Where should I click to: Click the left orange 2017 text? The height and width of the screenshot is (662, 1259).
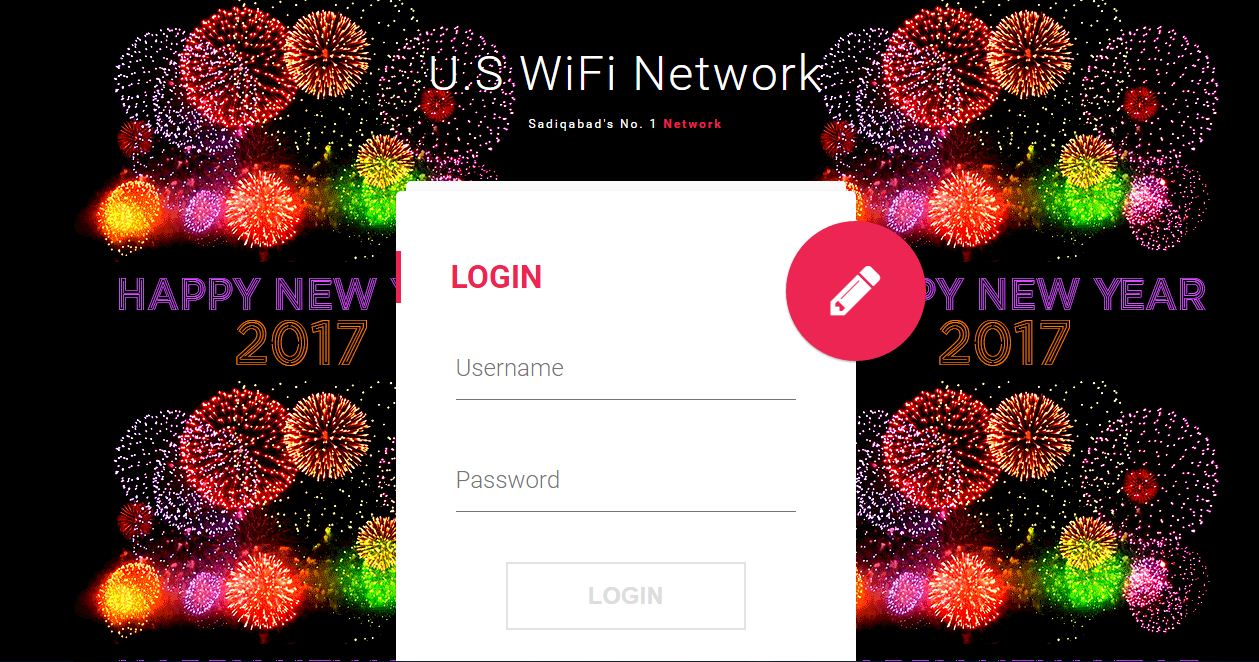click(x=302, y=343)
